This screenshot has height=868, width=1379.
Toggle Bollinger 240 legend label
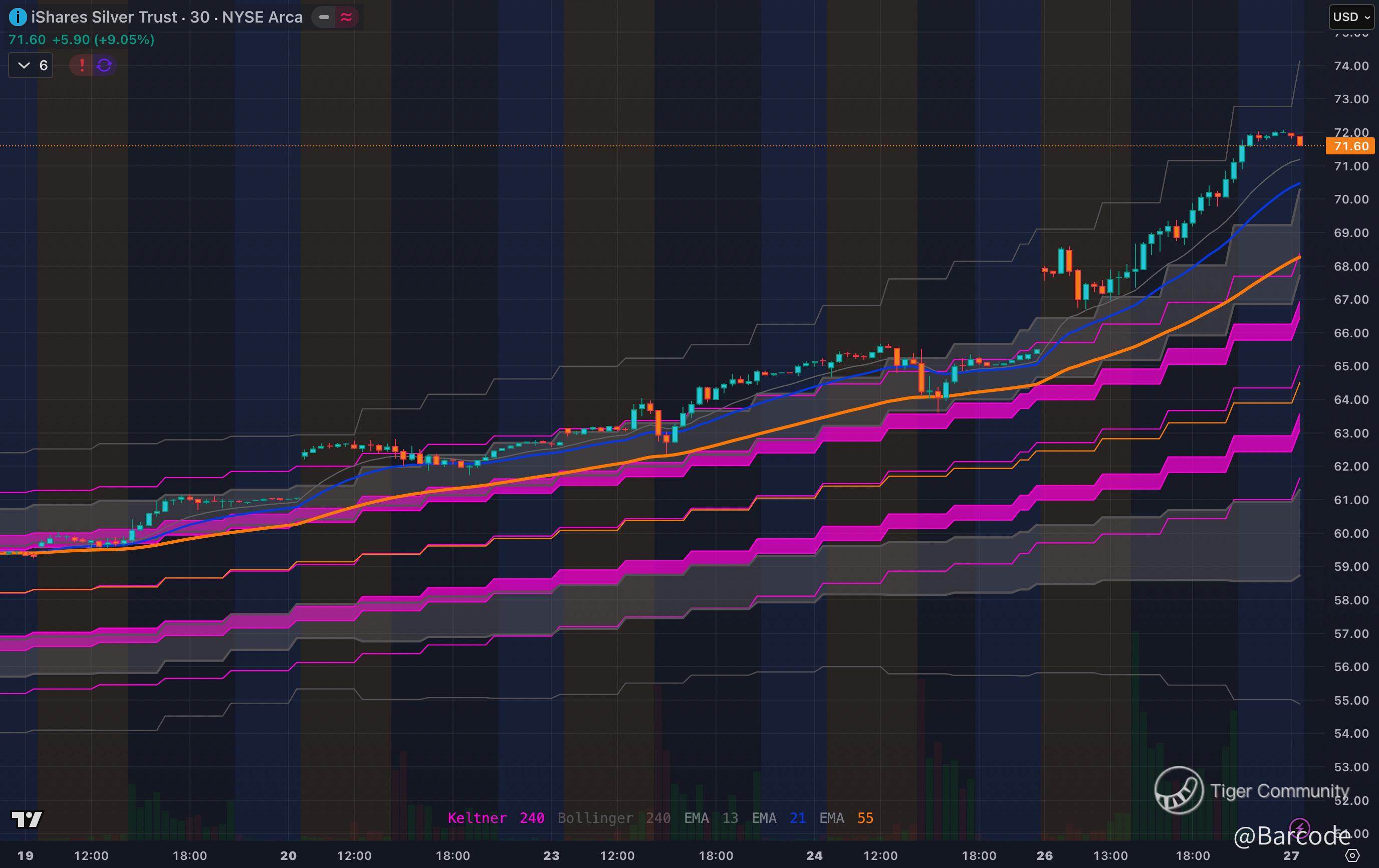(613, 818)
